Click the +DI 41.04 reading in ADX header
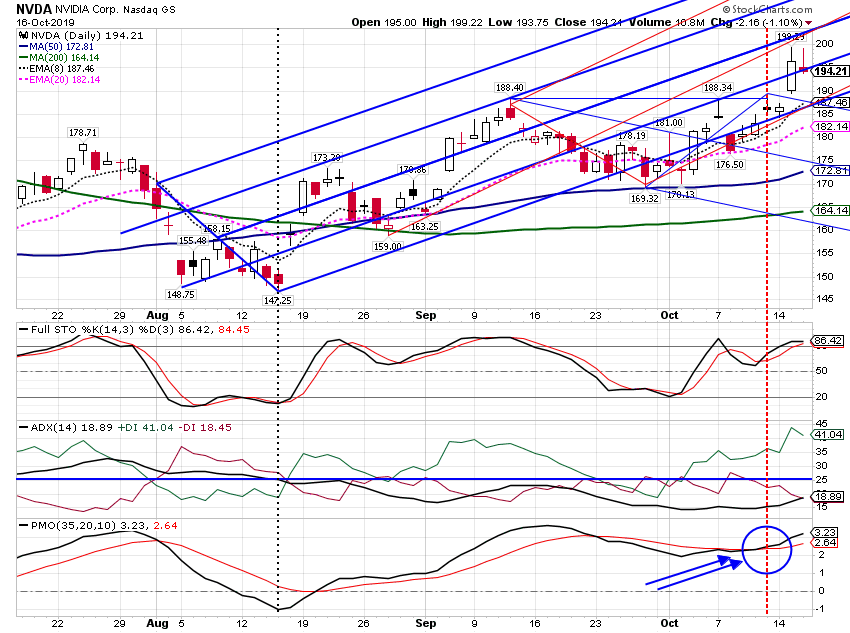The image size is (850, 633). tap(145, 428)
